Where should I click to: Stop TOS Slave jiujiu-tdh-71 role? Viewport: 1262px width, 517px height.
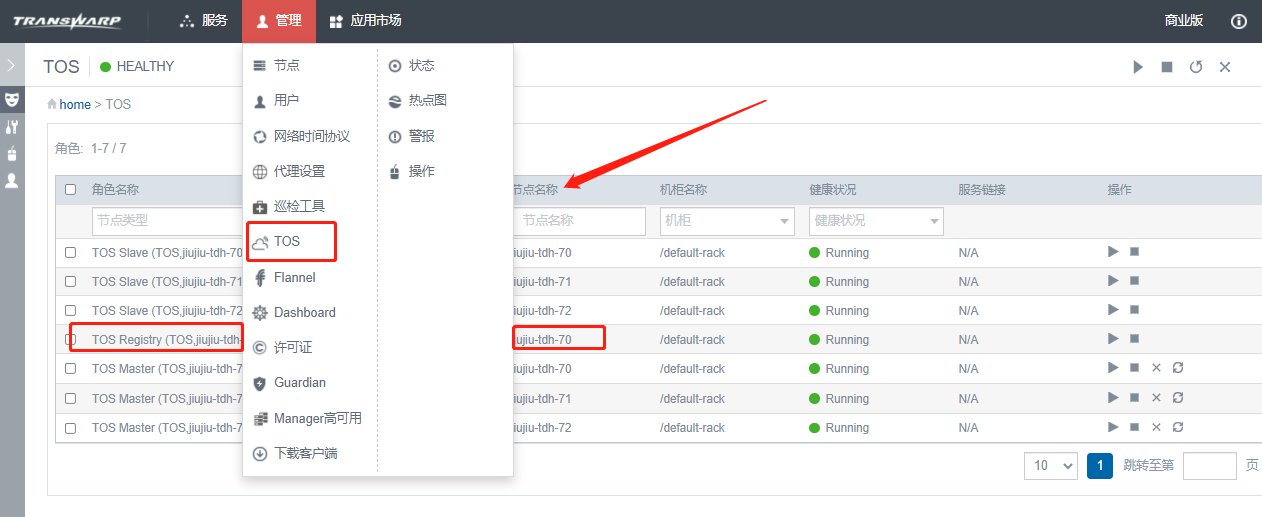click(x=1135, y=281)
